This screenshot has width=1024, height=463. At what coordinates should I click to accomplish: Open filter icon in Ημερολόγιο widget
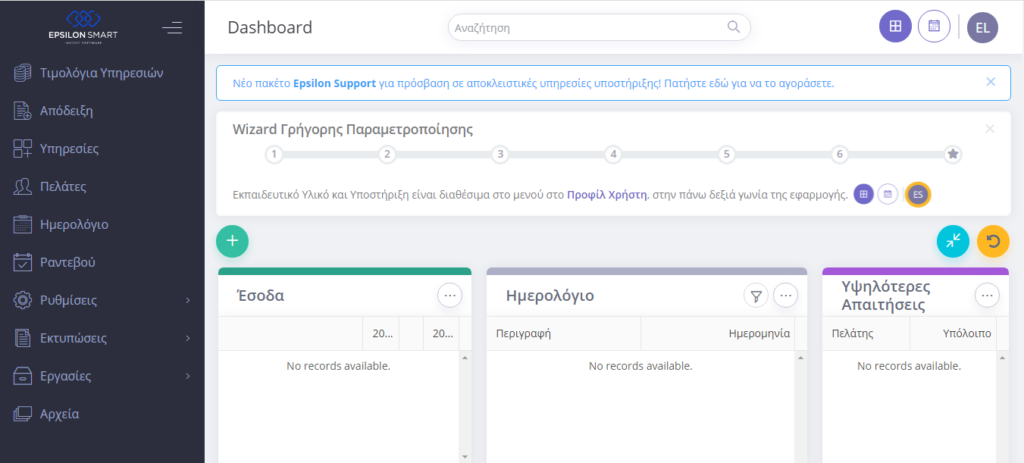click(x=756, y=295)
